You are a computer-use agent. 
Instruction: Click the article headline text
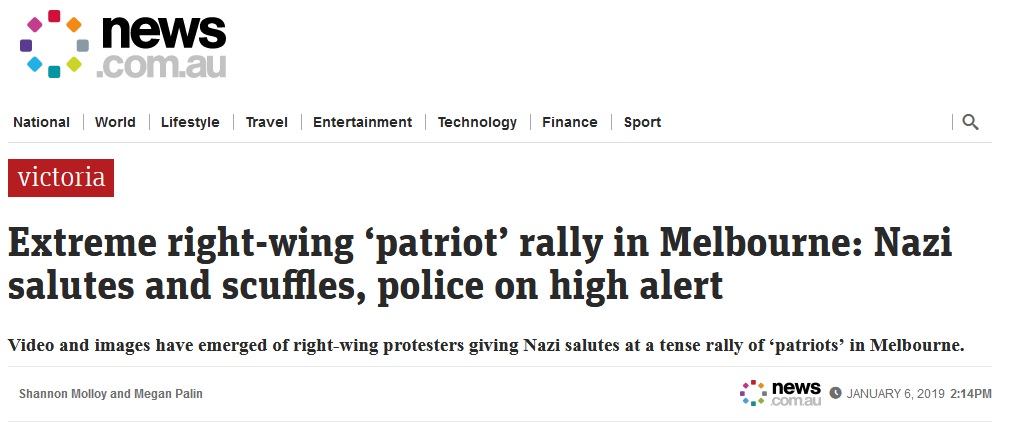[x=480, y=263]
